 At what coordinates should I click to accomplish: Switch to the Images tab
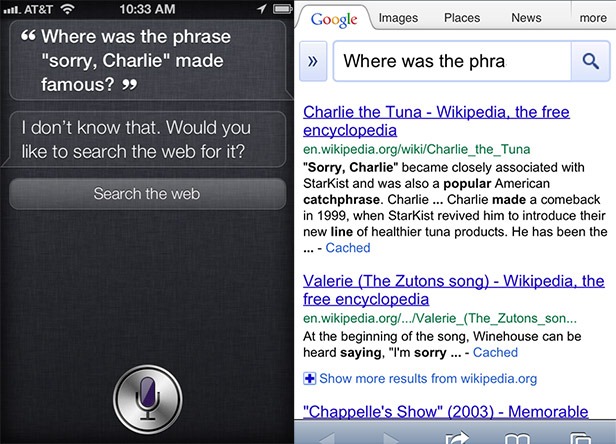(x=398, y=18)
